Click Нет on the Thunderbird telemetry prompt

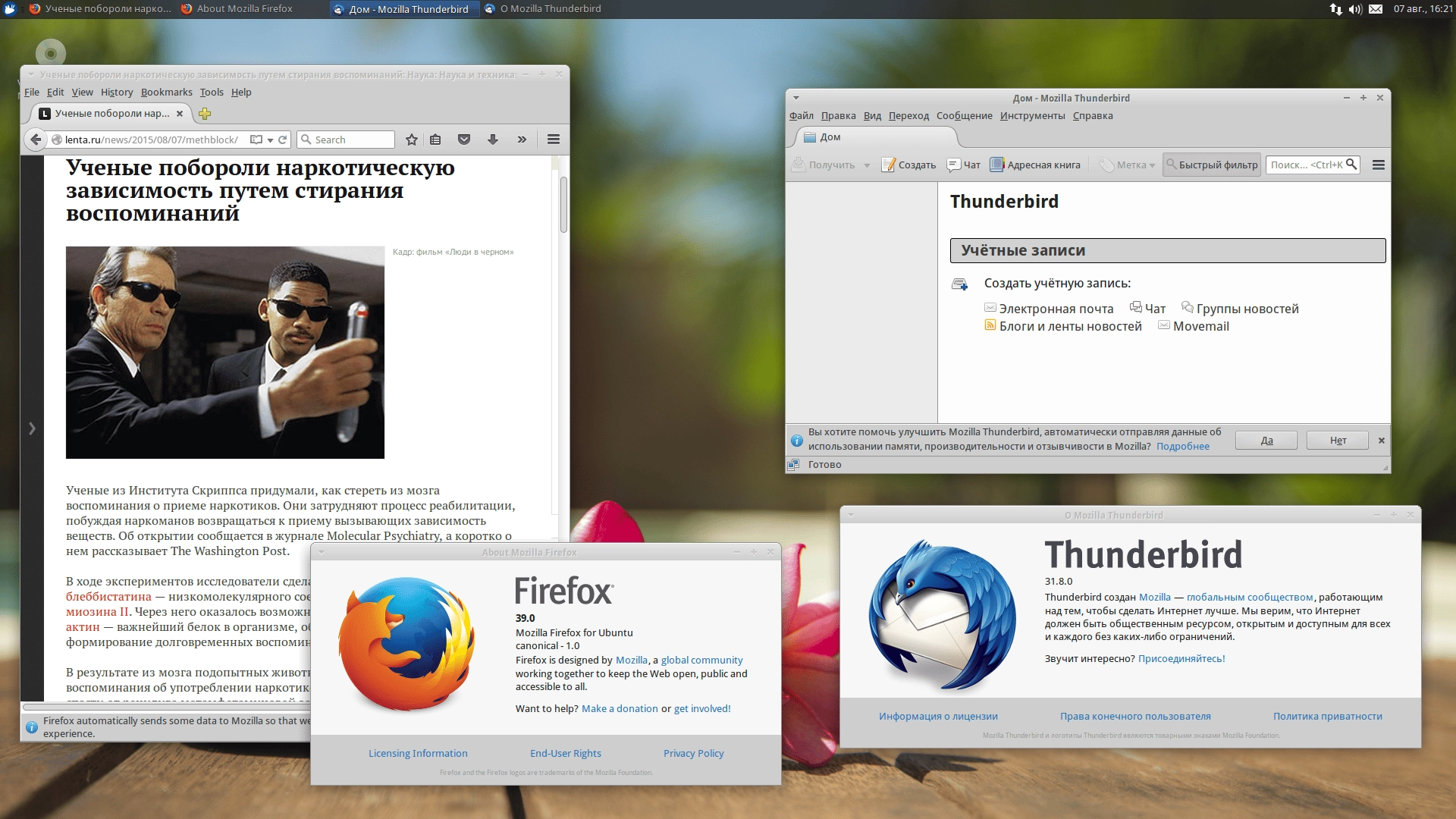[x=1338, y=441]
